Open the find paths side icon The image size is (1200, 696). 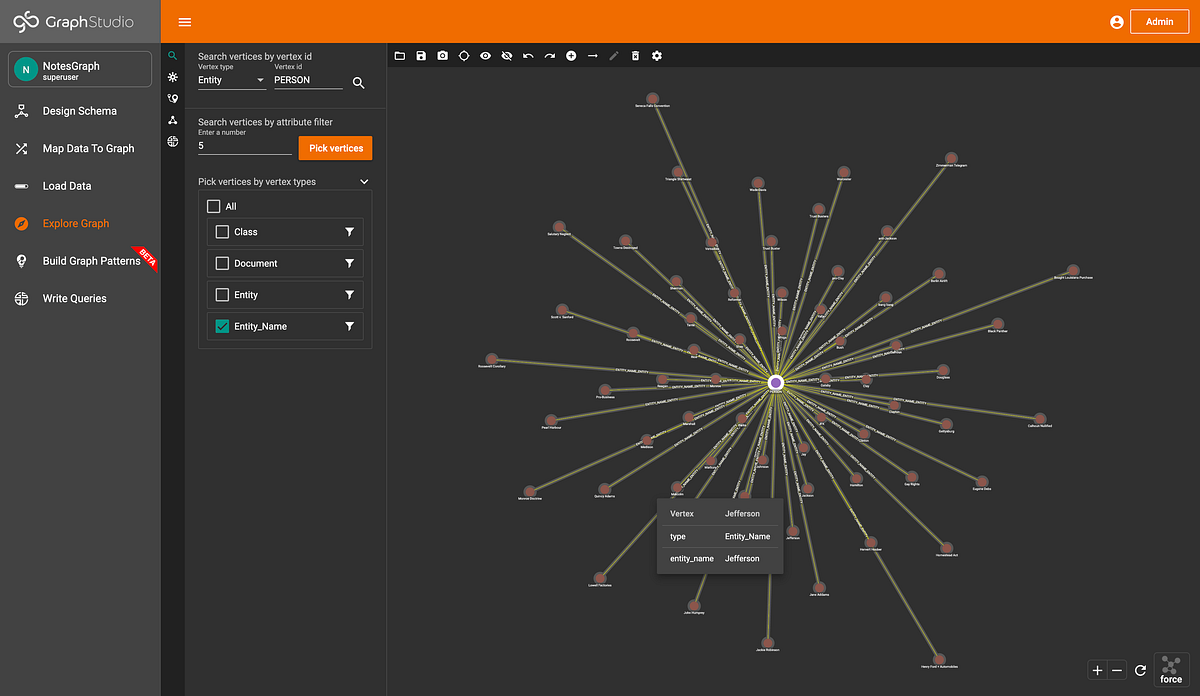click(173, 98)
